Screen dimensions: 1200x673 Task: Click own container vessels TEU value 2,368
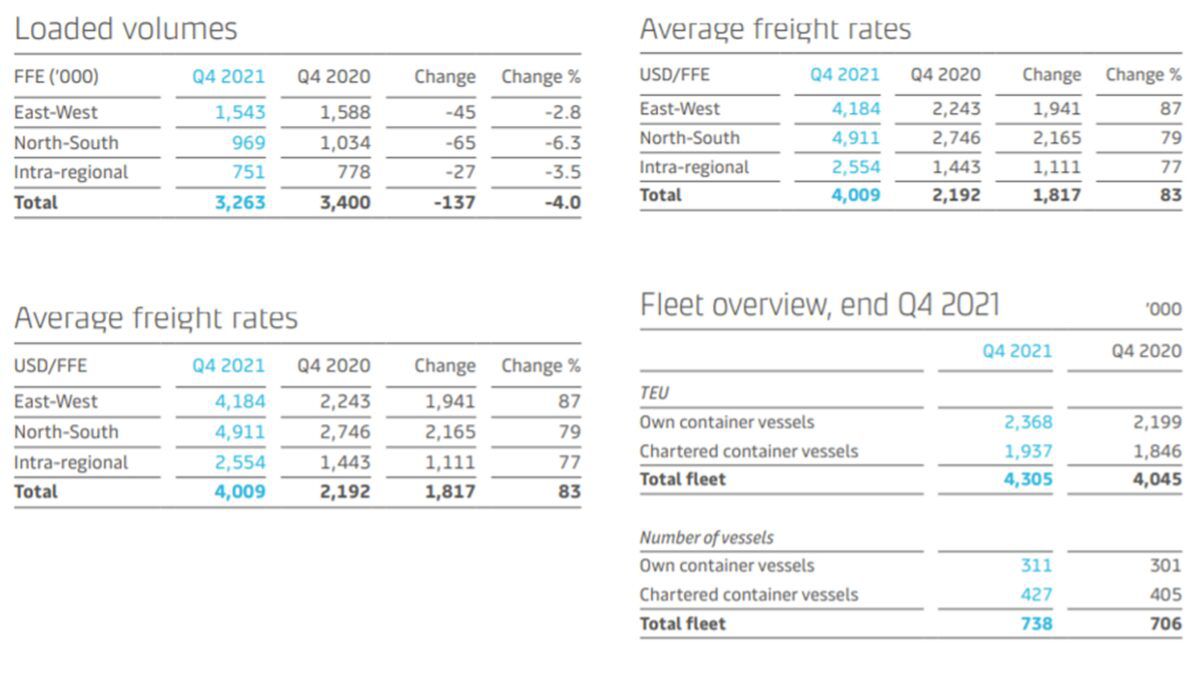tap(1028, 422)
